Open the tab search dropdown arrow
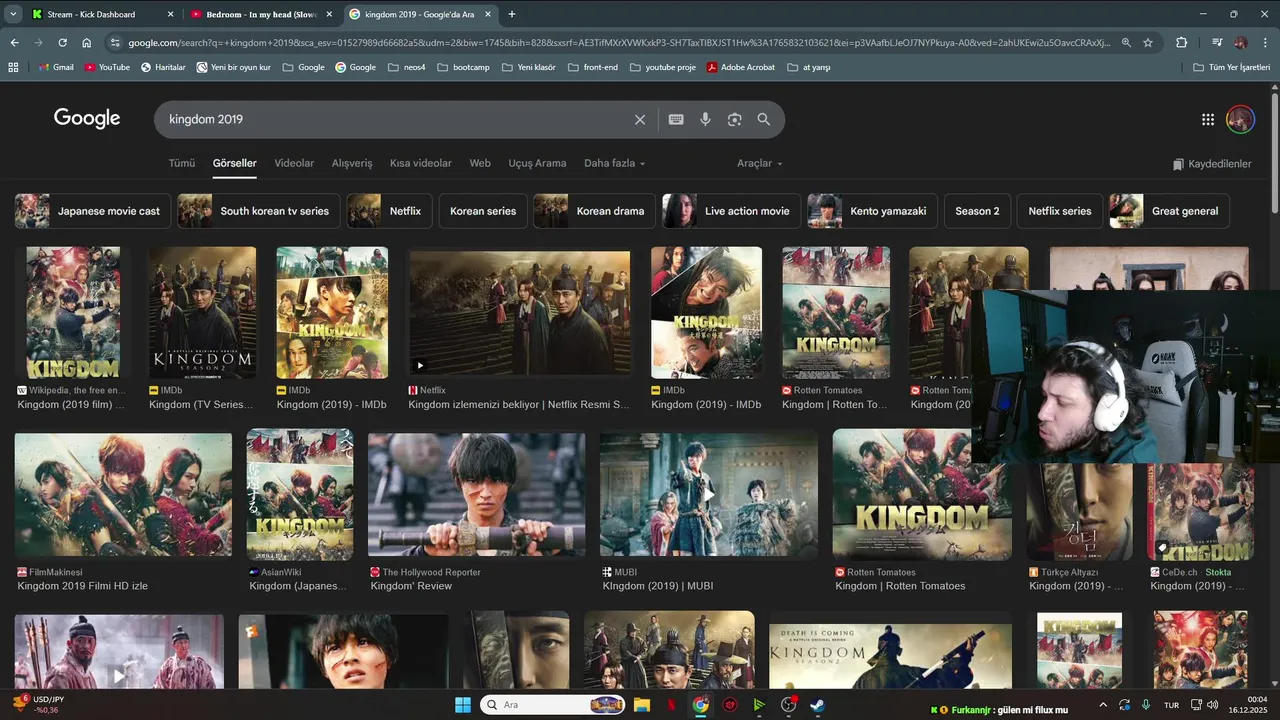Image resolution: width=1280 pixels, height=720 pixels. click(x=13, y=14)
